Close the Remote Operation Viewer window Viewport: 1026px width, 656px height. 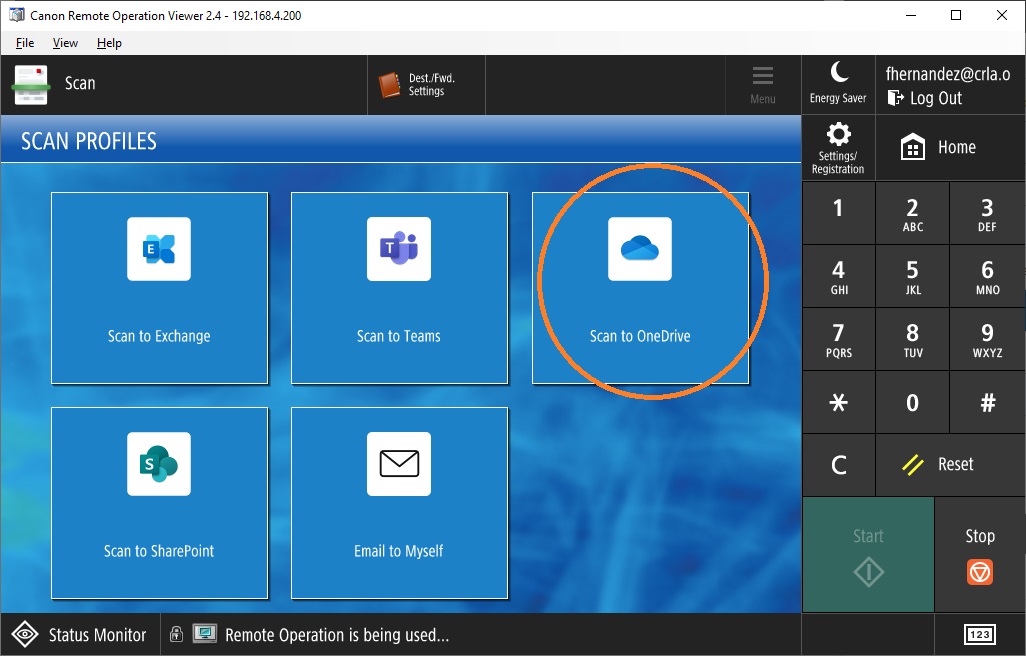coord(1002,15)
